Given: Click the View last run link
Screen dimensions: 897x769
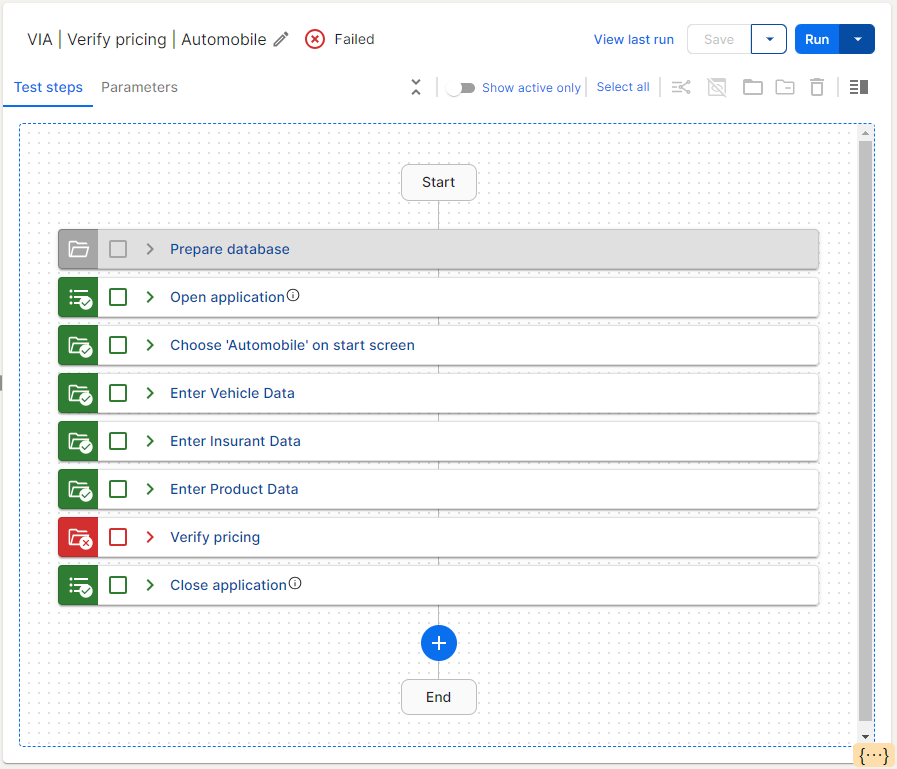Looking at the screenshot, I should [633, 39].
